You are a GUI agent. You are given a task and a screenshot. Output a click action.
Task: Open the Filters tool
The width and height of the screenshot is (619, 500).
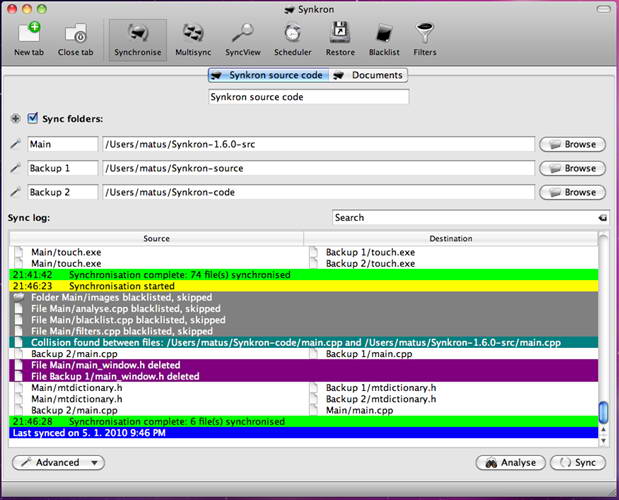click(425, 38)
